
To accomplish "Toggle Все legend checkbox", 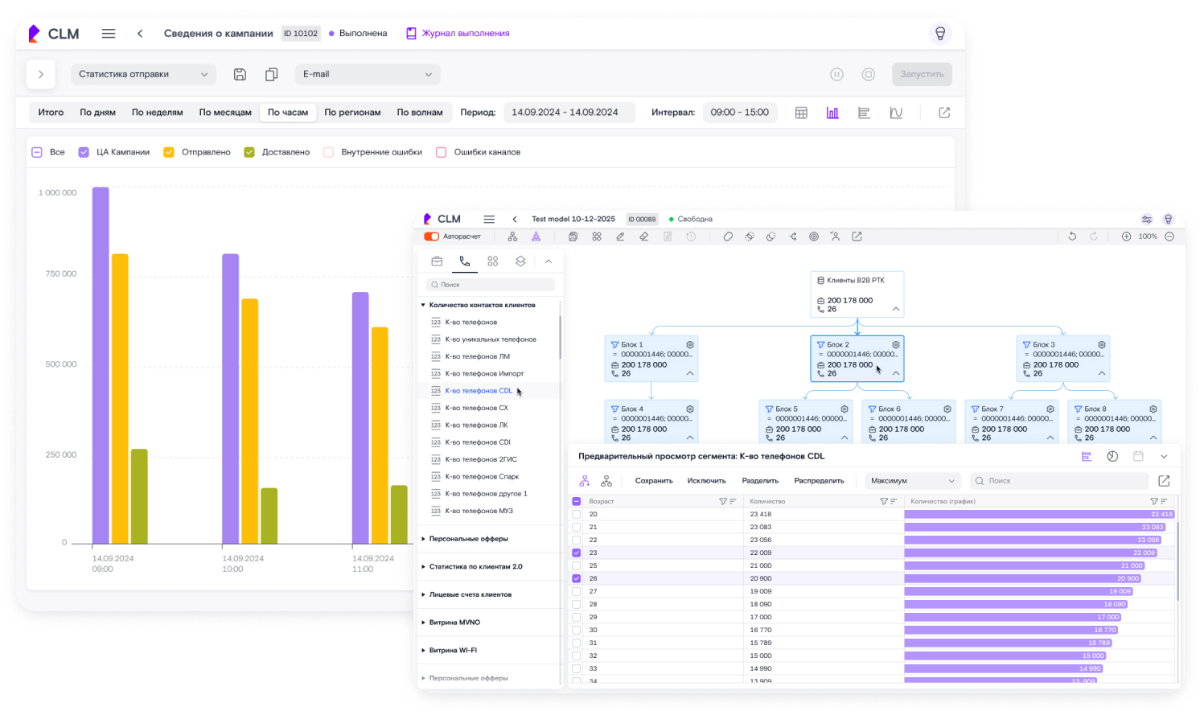I will tap(37, 153).
